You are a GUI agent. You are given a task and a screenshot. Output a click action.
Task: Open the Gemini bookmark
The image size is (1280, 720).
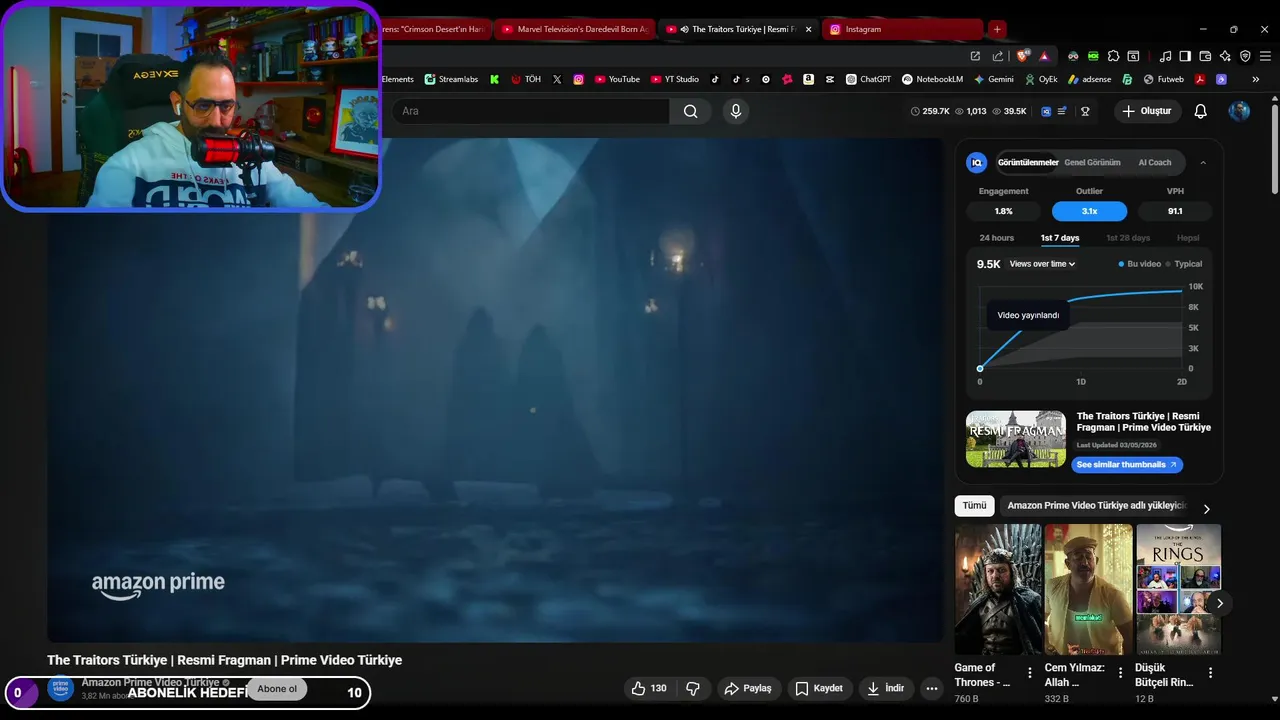(x=993, y=79)
